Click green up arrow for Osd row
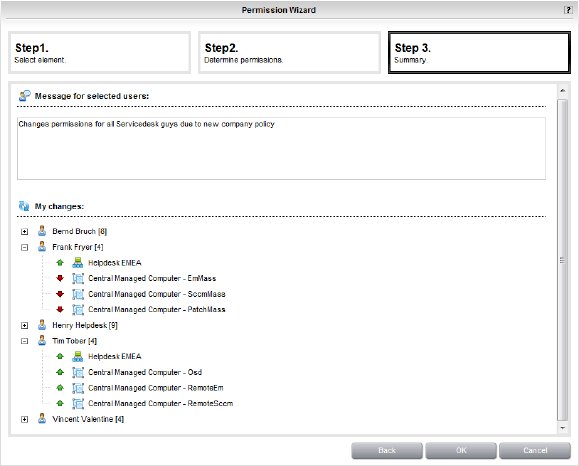The height and width of the screenshot is (466, 579). [x=60, y=372]
